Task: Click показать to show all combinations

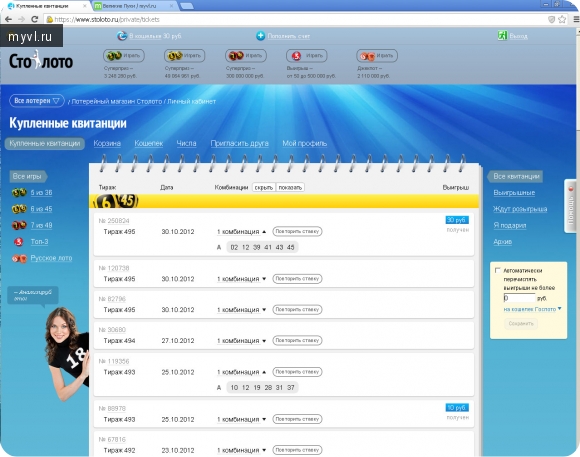Action: (290, 188)
